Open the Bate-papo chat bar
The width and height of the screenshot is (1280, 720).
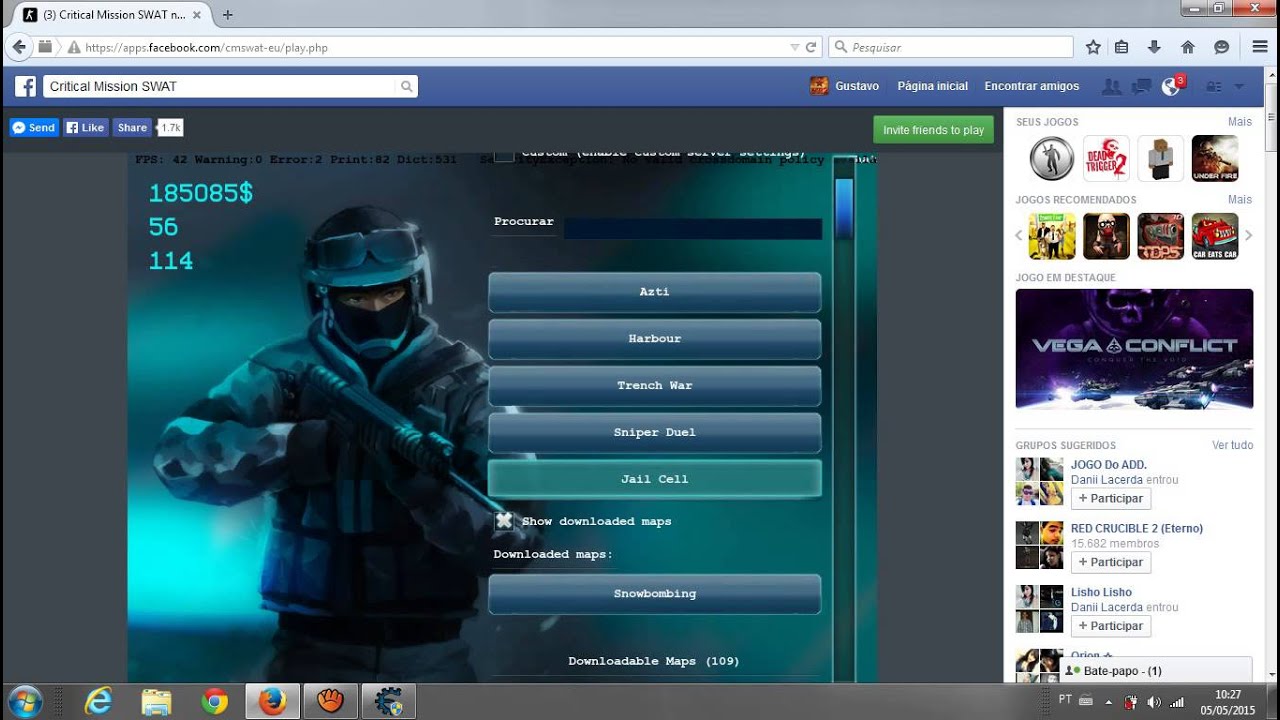[x=1158, y=671]
